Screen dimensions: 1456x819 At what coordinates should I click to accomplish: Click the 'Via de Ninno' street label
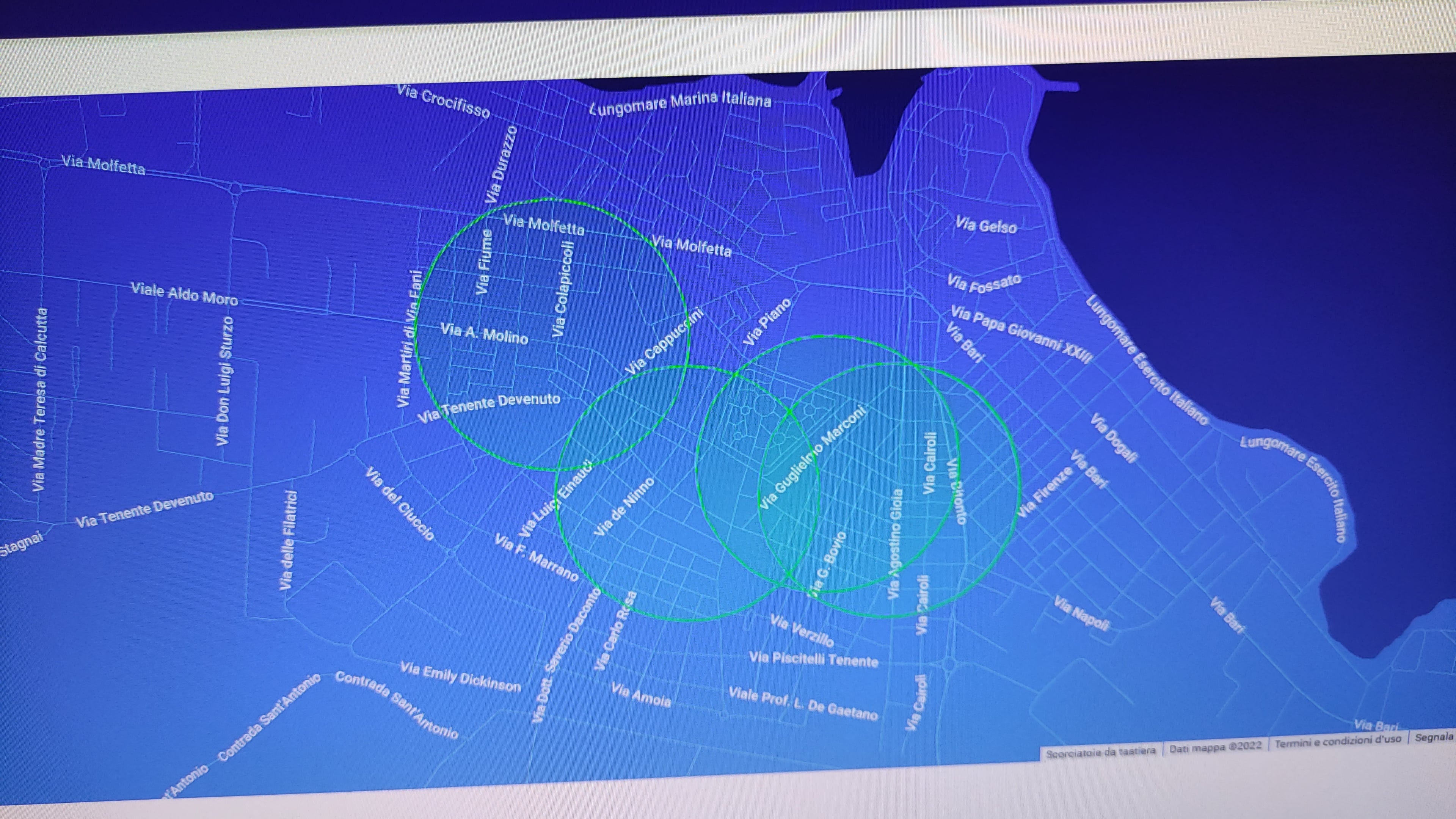[x=624, y=507]
